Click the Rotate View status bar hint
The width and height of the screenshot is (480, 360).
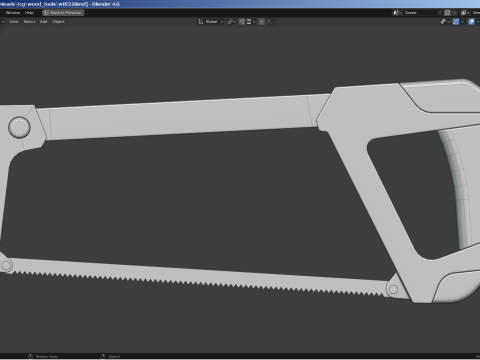pyautogui.click(x=43, y=356)
